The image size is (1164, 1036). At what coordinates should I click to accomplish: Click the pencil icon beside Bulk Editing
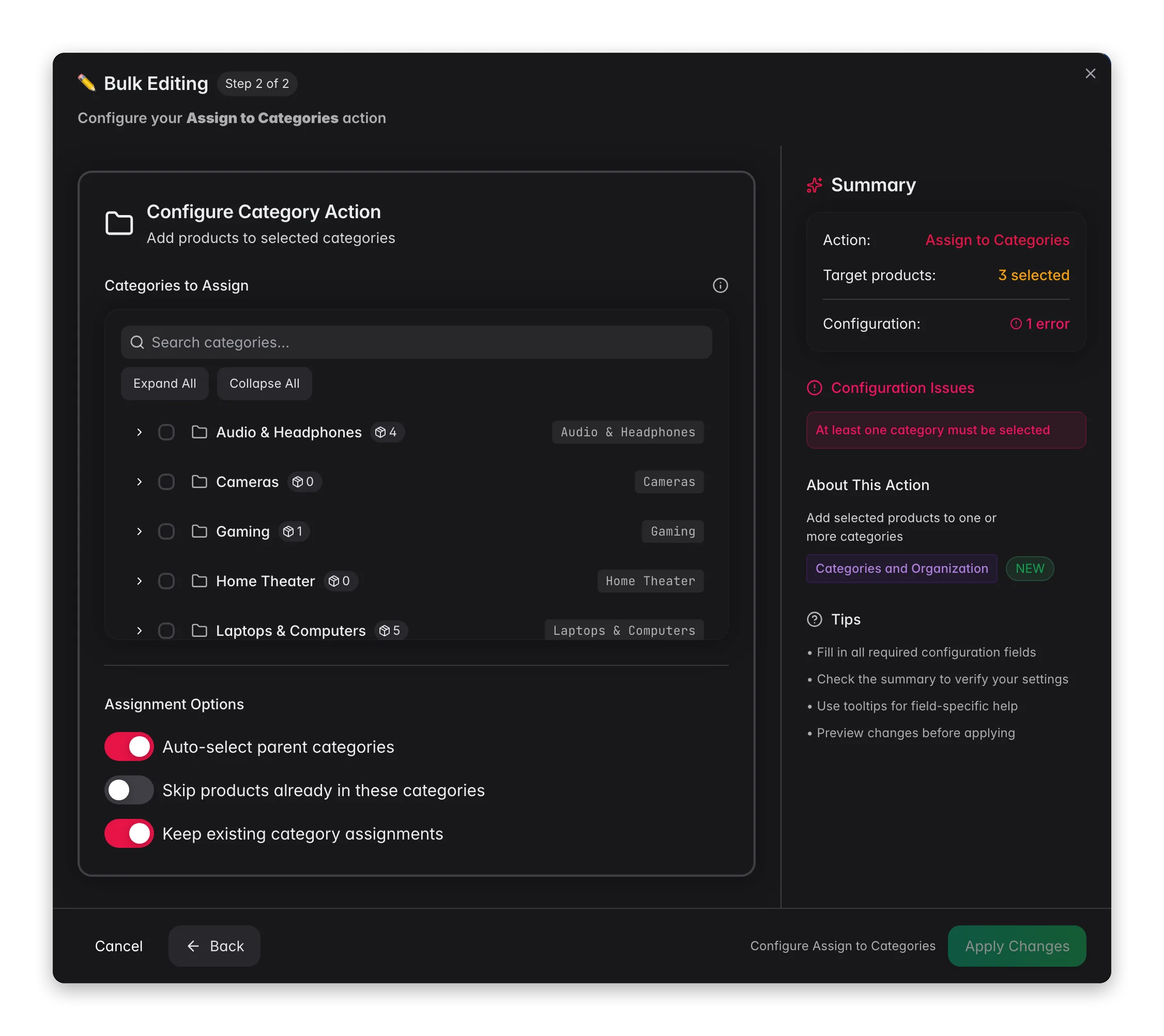(x=86, y=83)
